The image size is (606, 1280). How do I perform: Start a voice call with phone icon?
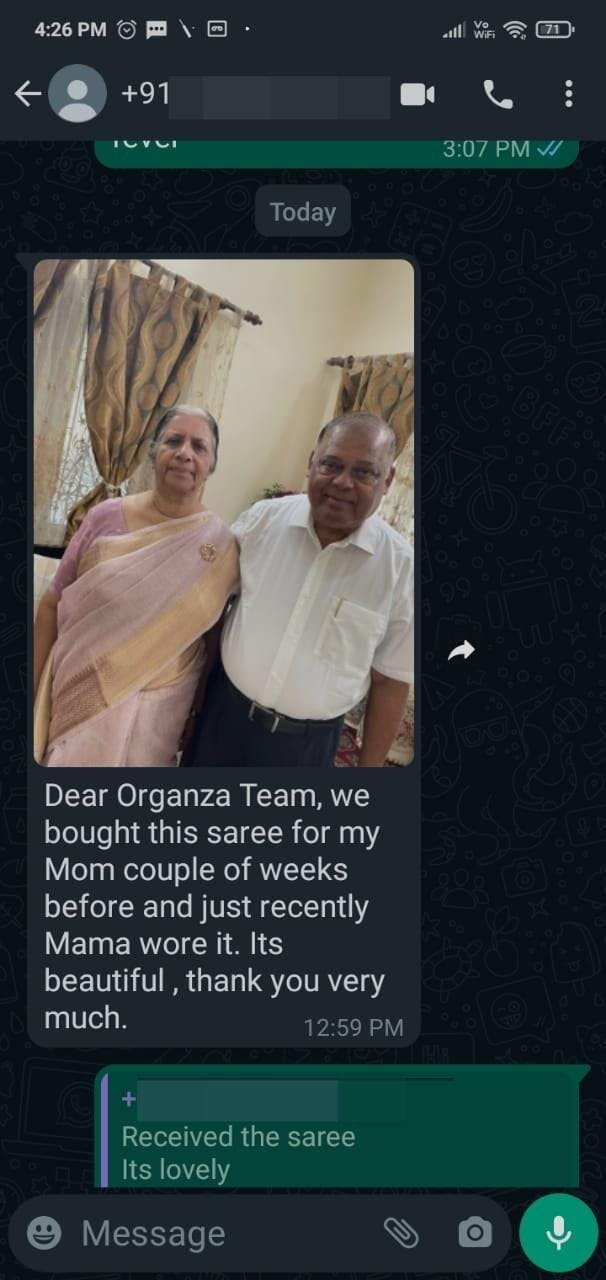point(498,94)
